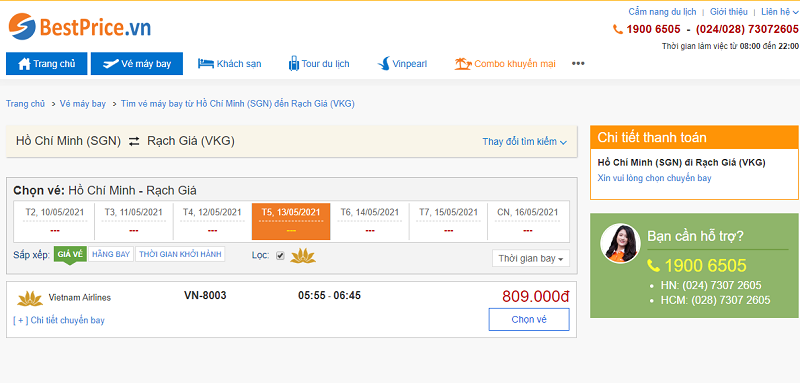
Task: Click the yellow phone icon in support box
Action: pos(653,266)
